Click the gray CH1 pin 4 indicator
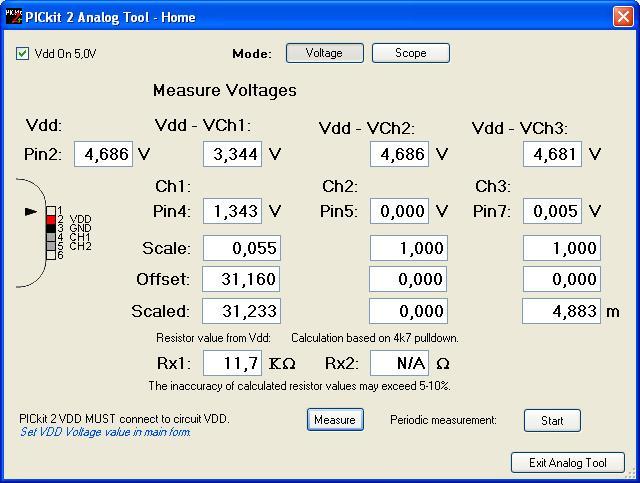The height and width of the screenshot is (483, 640). [51, 237]
